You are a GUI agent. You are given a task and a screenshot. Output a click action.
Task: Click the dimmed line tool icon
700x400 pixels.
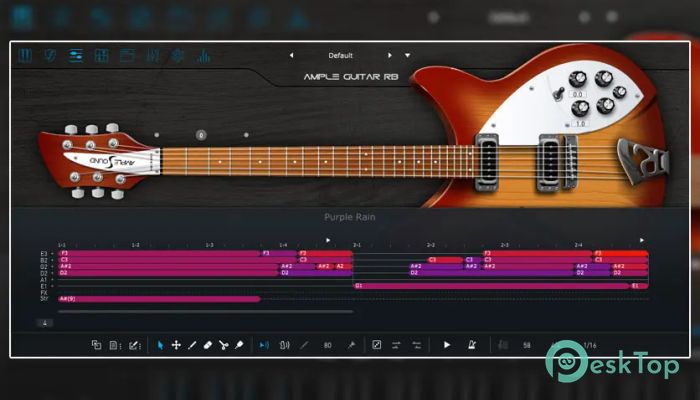coord(304,345)
